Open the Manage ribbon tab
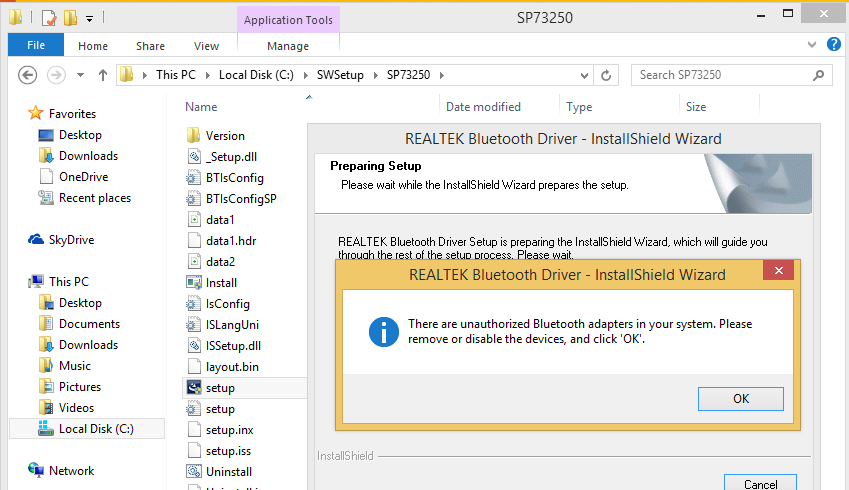849x490 pixels. (x=288, y=46)
